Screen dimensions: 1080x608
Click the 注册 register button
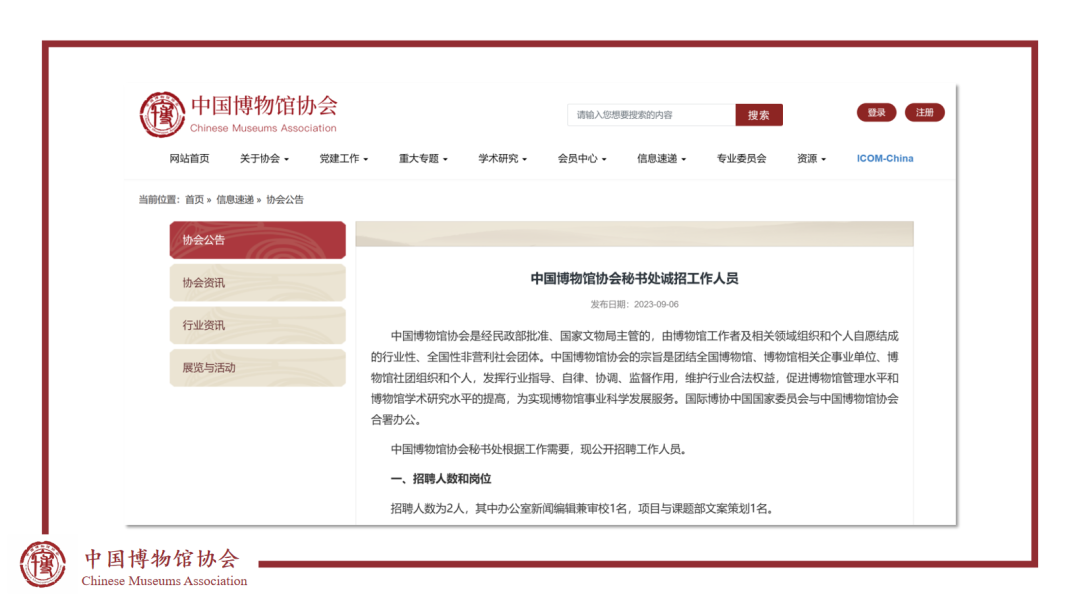924,112
